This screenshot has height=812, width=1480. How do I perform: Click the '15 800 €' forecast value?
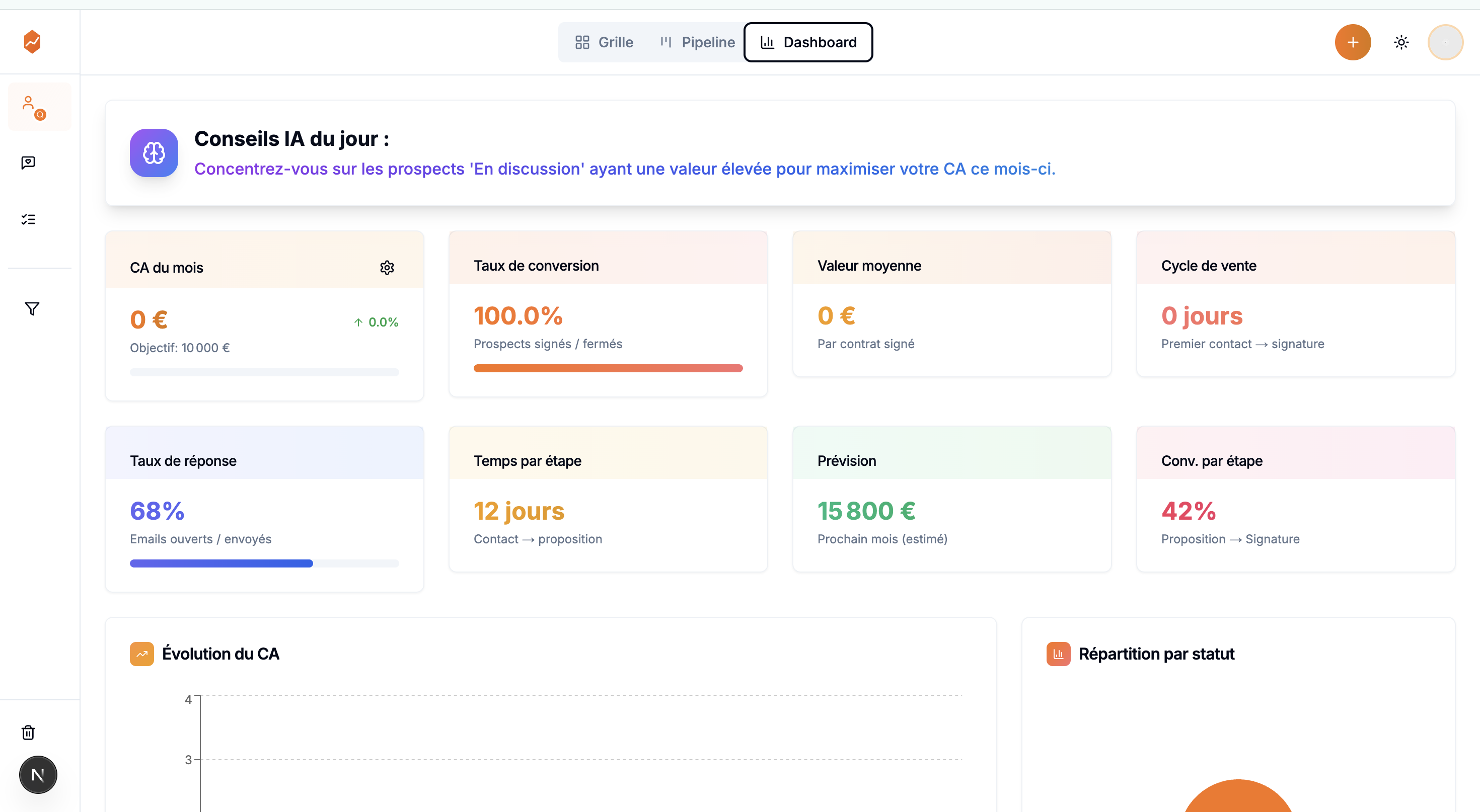click(866, 511)
